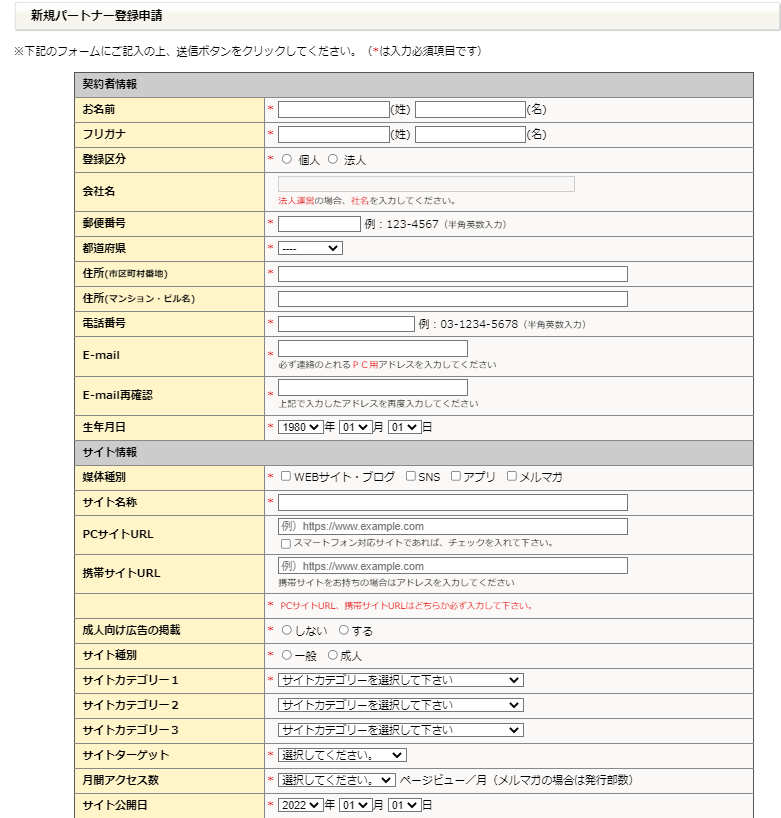Click the E-mail address input field
Image resolution: width=781 pixels, height=818 pixels.
pyautogui.click(x=372, y=349)
